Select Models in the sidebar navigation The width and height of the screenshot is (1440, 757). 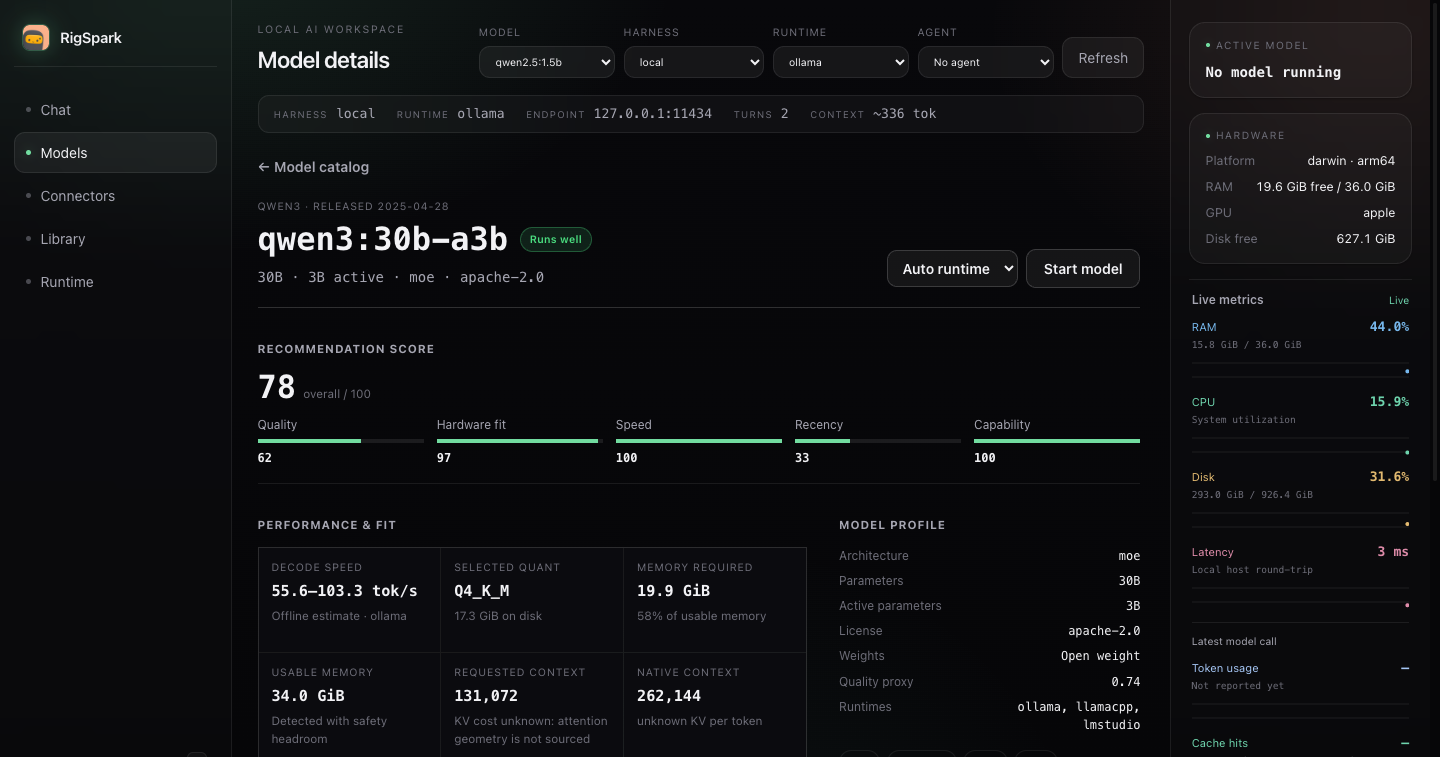[x=115, y=153]
